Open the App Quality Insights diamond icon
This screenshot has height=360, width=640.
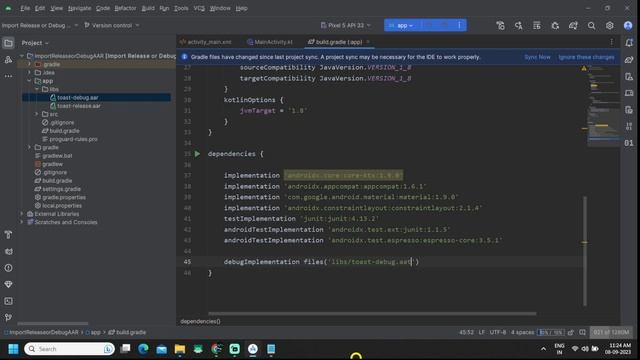(x=8, y=284)
